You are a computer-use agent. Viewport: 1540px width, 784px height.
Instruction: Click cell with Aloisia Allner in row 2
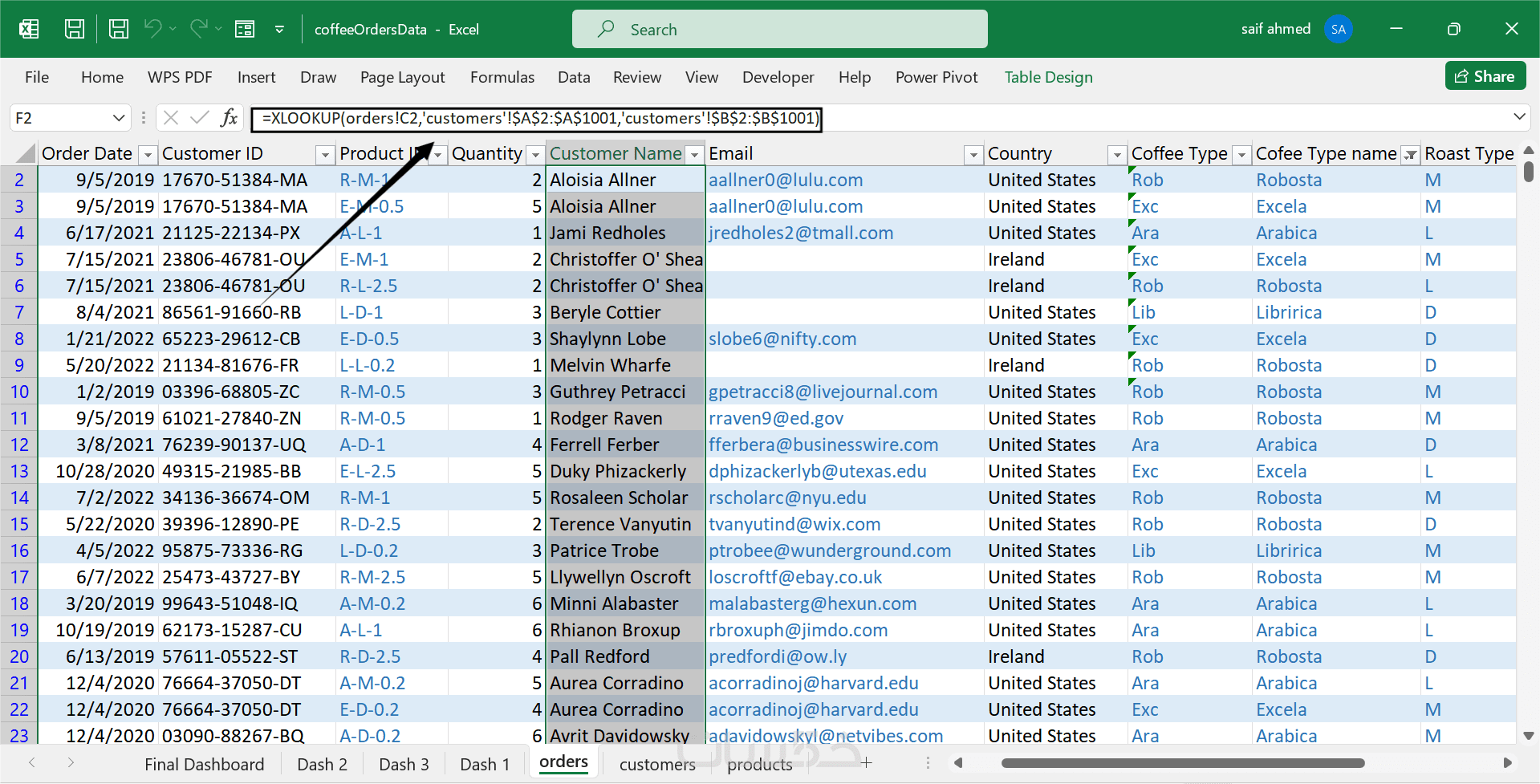625,180
